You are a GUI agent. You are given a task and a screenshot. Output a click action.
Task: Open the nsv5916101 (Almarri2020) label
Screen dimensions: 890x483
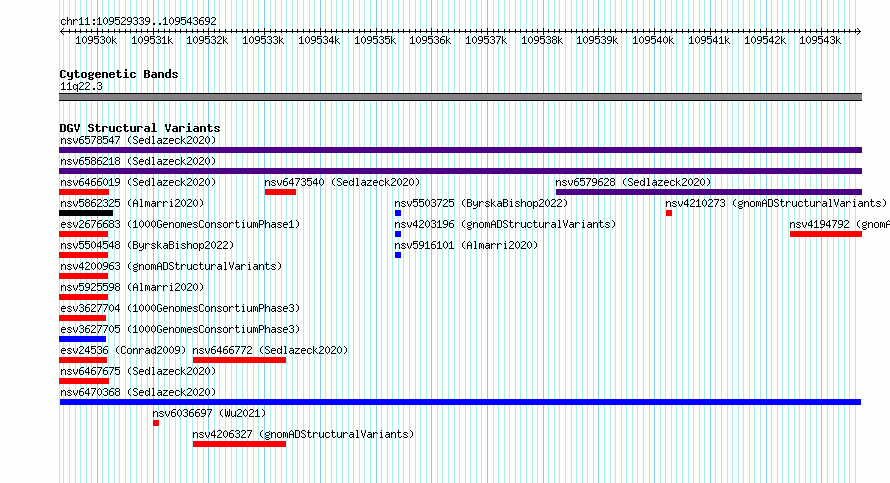pyautogui.click(x=466, y=245)
